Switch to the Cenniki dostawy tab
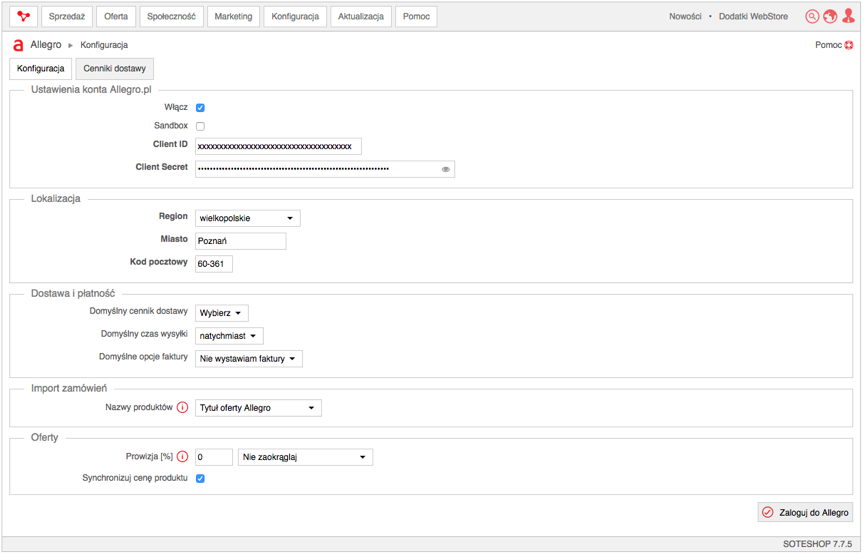 (115, 68)
